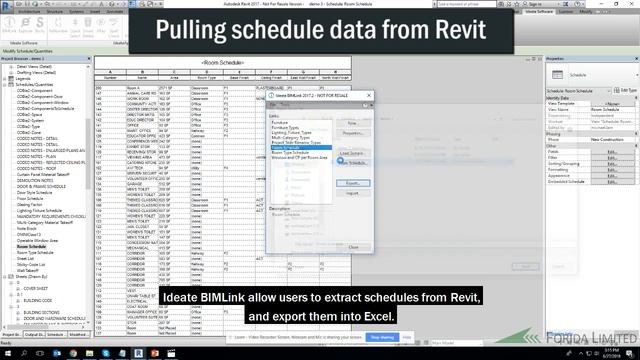Close the Properties panel
Screen dimensions: 640x360
pyautogui.click(x=636, y=59)
